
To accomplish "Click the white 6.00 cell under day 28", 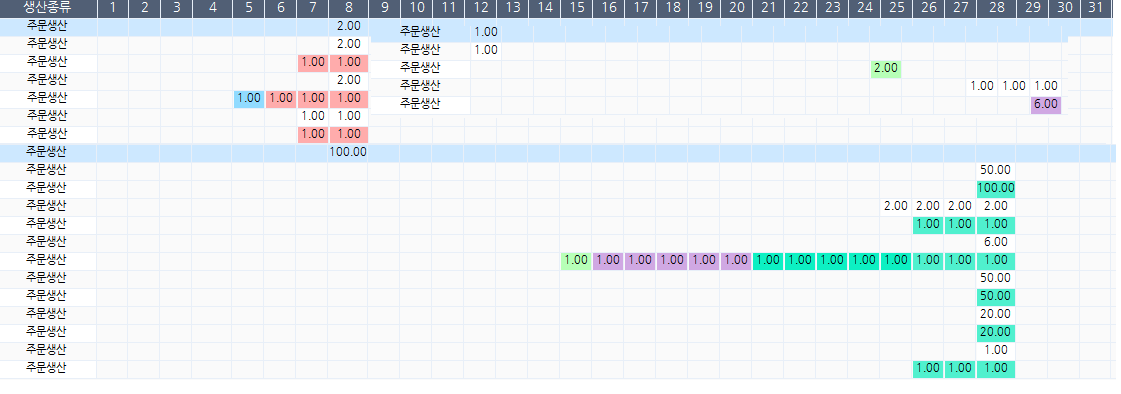I will [996, 242].
